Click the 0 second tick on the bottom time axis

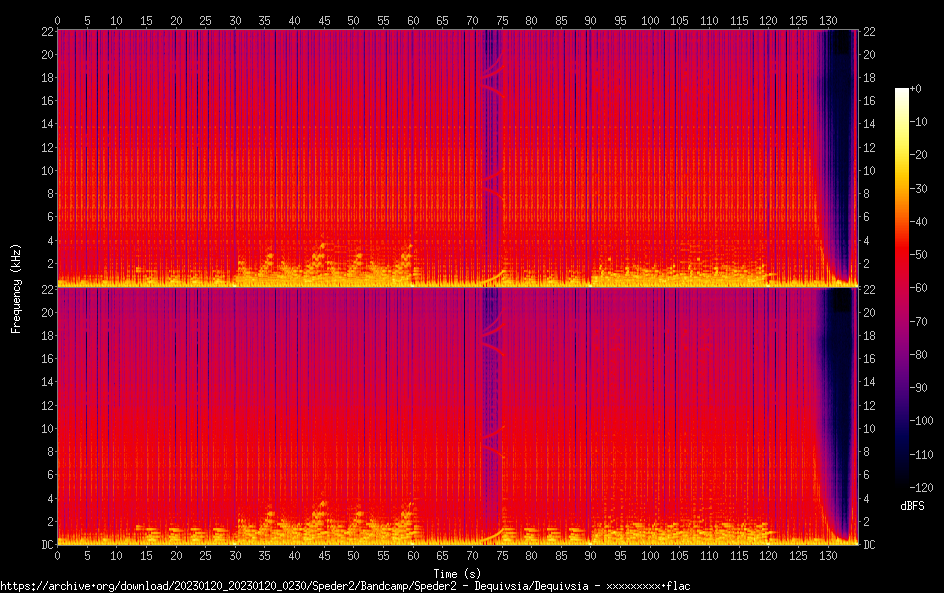(58, 554)
